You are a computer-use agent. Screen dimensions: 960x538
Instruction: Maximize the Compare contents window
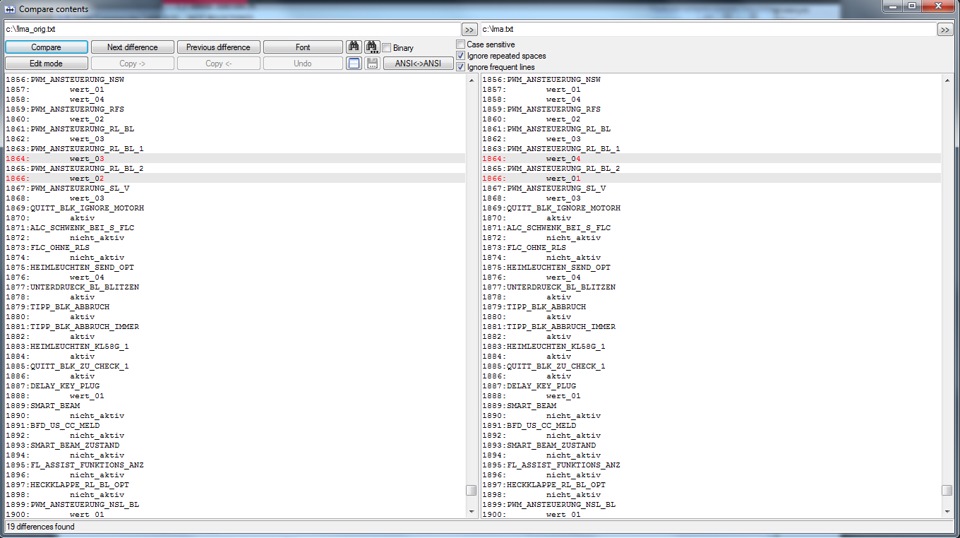click(x=912, y=6)
